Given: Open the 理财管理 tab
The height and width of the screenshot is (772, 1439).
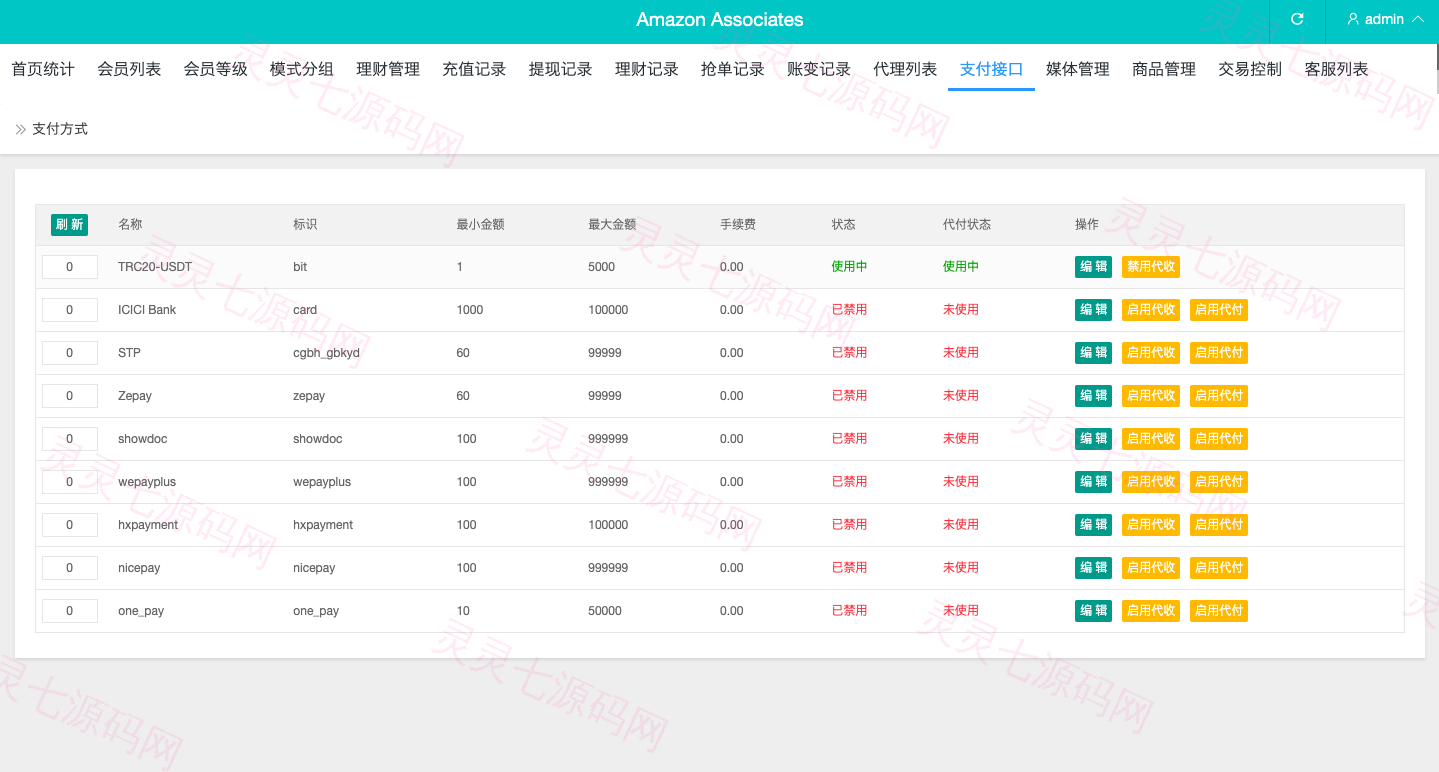Looking at the screenshot, I should 388,69.
